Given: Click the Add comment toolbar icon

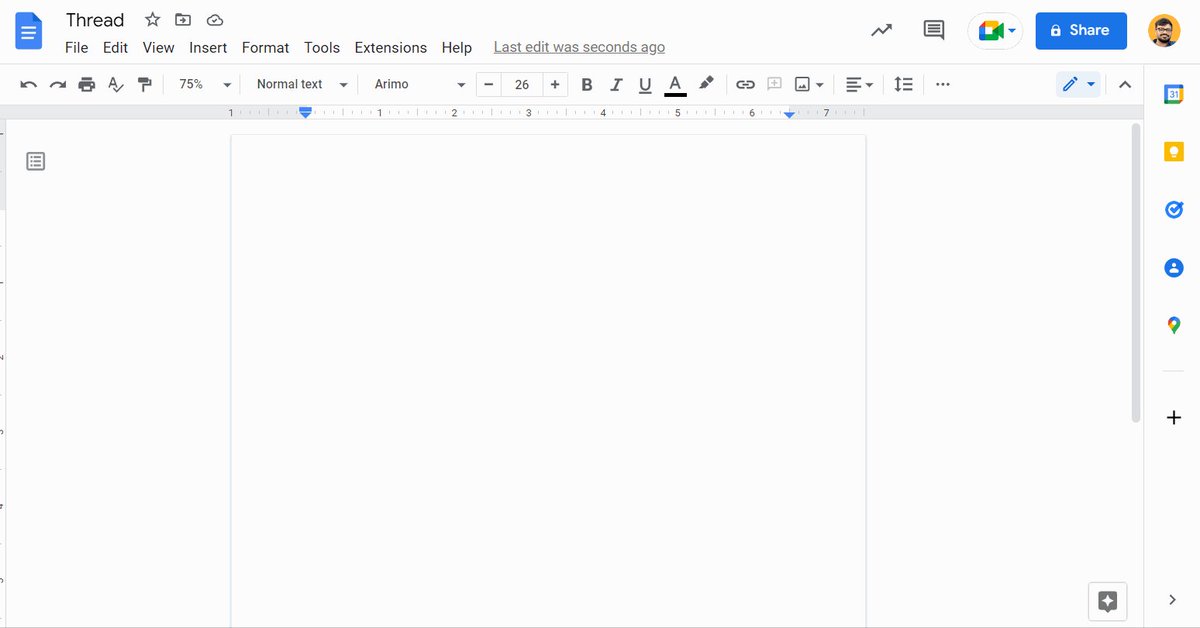Looking at the screenshot, I should (774, 85).
